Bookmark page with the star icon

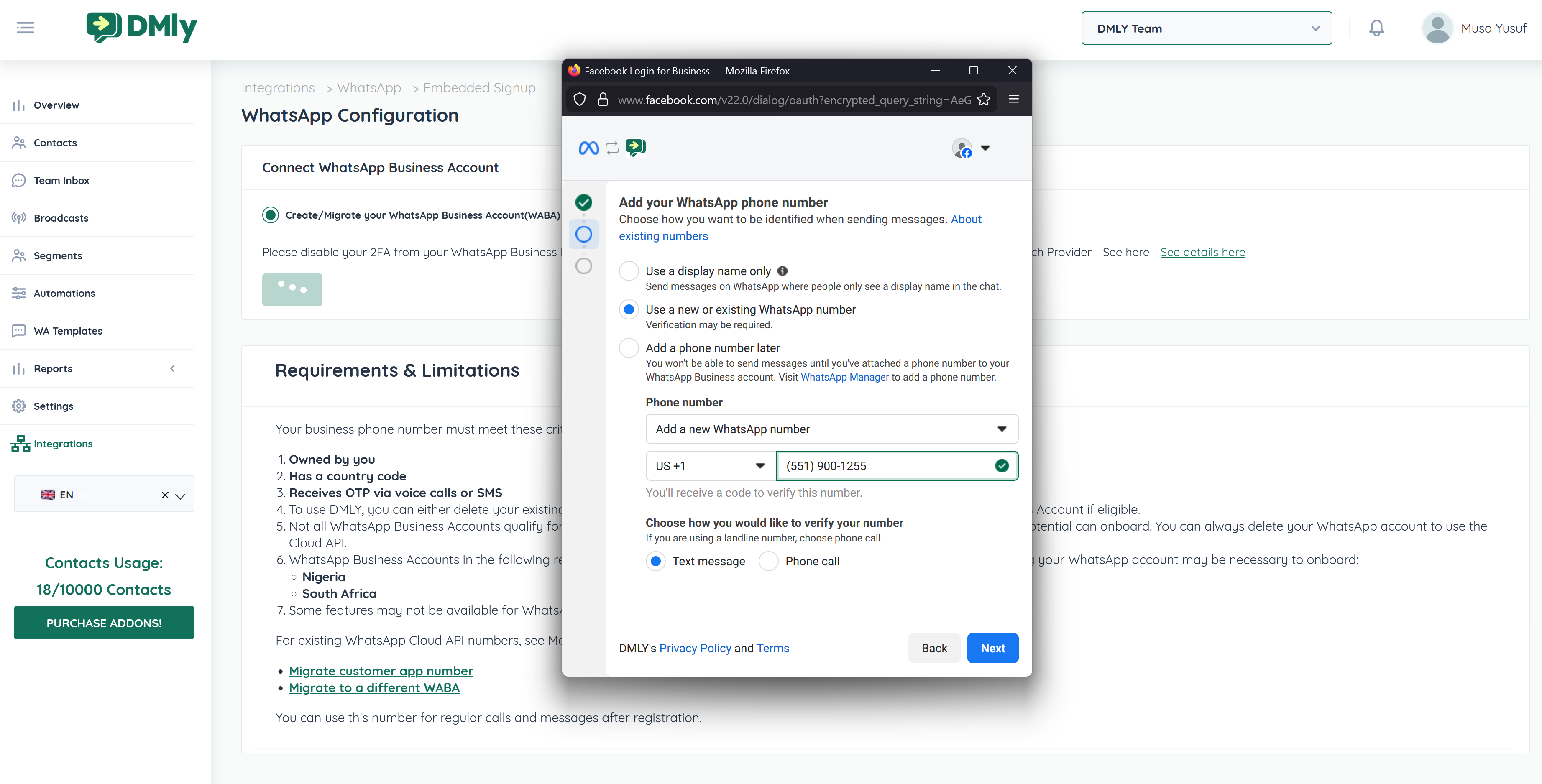coord(984,100)
